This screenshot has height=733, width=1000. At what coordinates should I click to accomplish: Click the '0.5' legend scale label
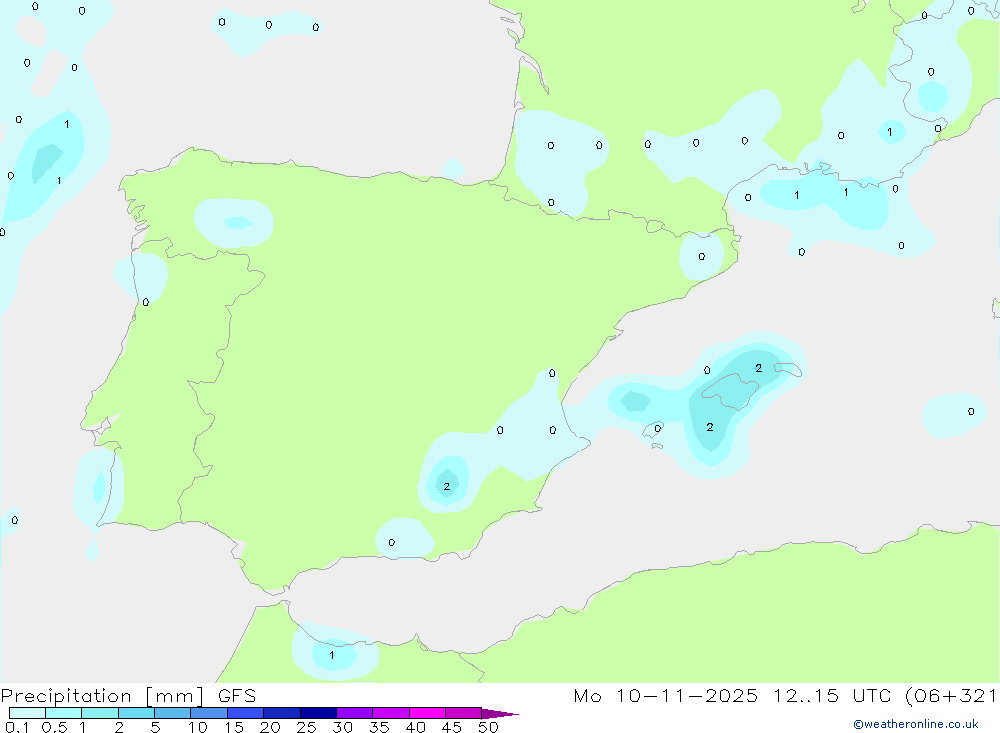point(54,727)
